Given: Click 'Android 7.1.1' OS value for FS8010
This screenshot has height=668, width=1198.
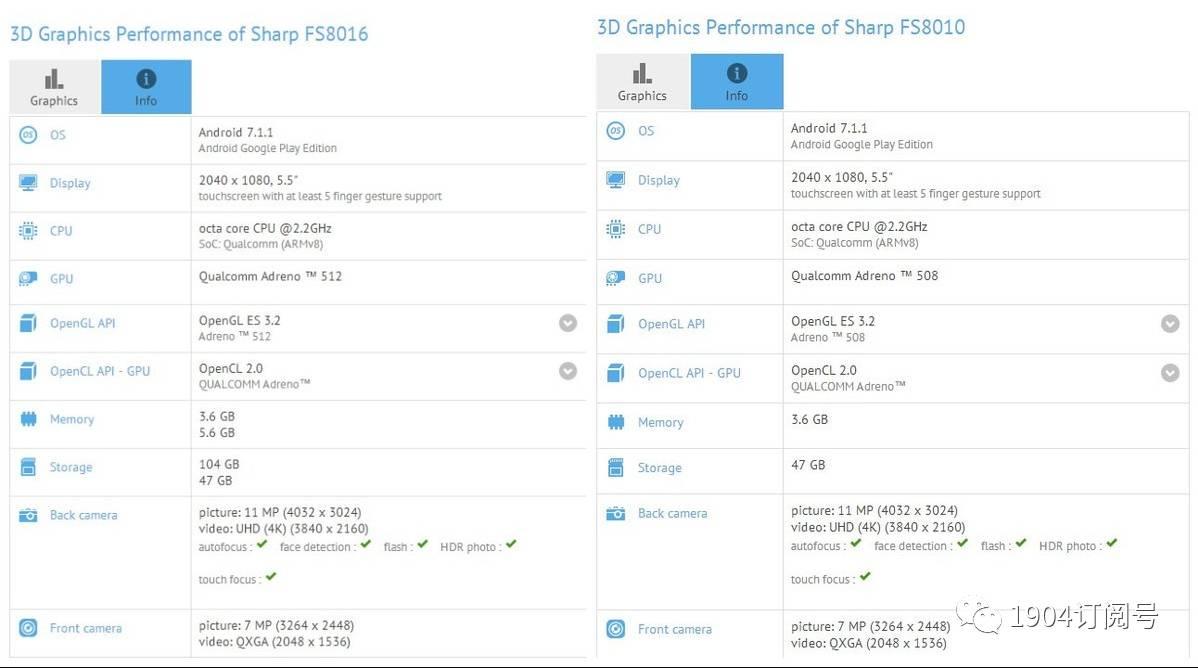Looking at the screenshot, I should 829,128.
